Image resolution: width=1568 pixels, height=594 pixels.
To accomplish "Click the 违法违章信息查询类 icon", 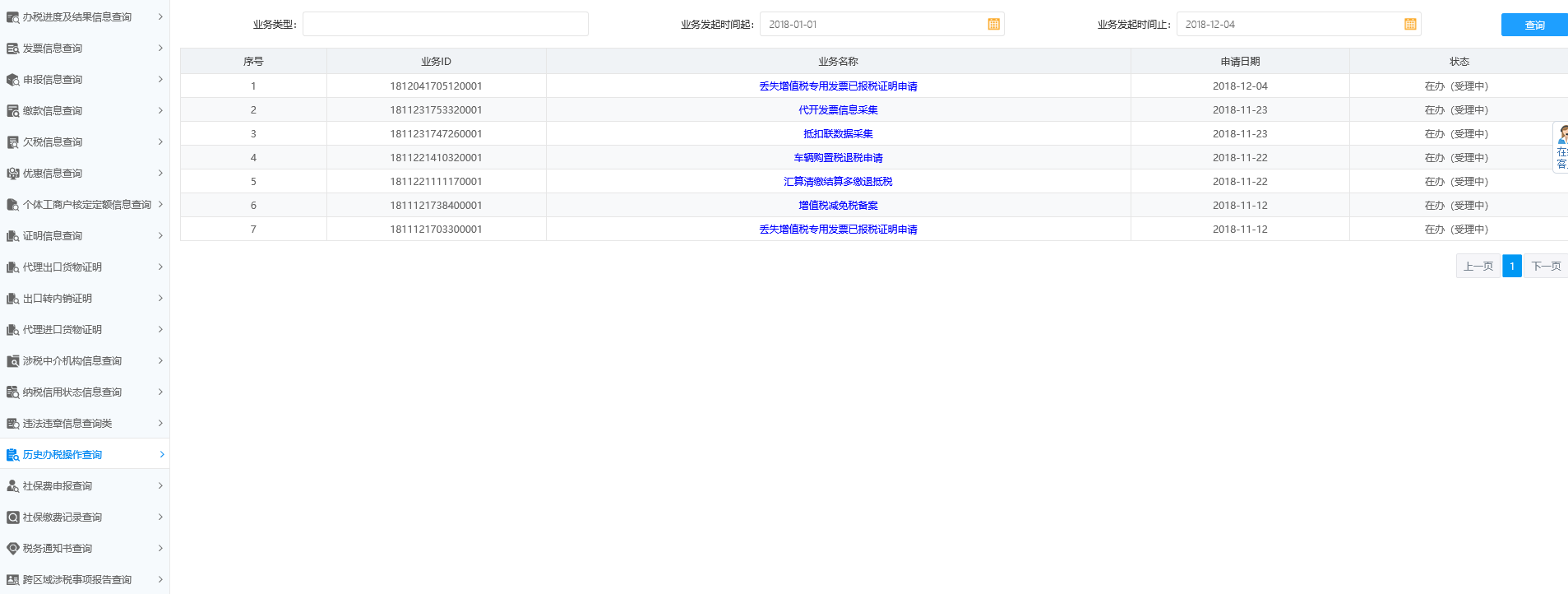I will (x=12, y=424).
